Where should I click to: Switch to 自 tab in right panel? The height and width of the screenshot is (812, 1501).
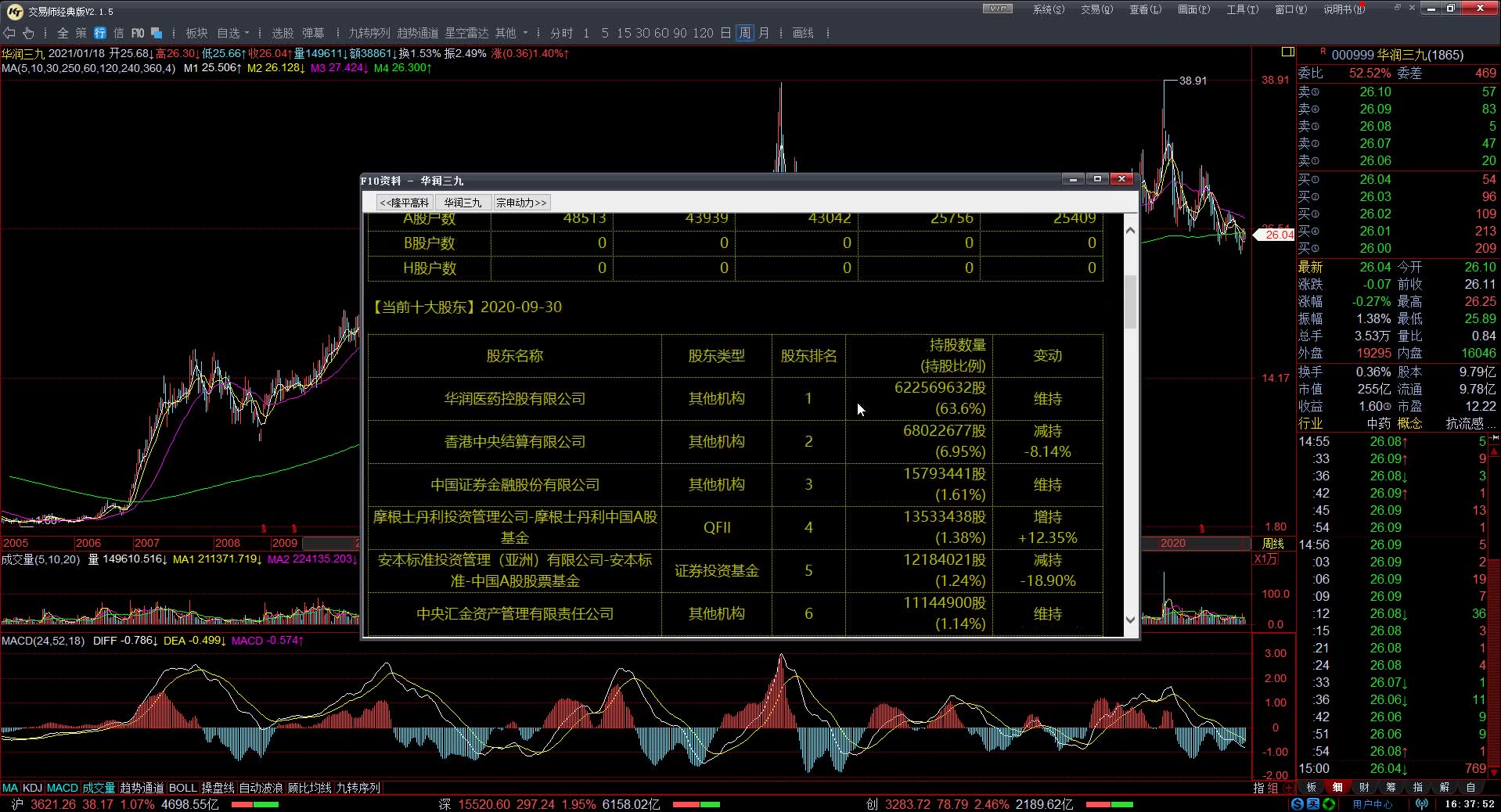[1471, 787]
